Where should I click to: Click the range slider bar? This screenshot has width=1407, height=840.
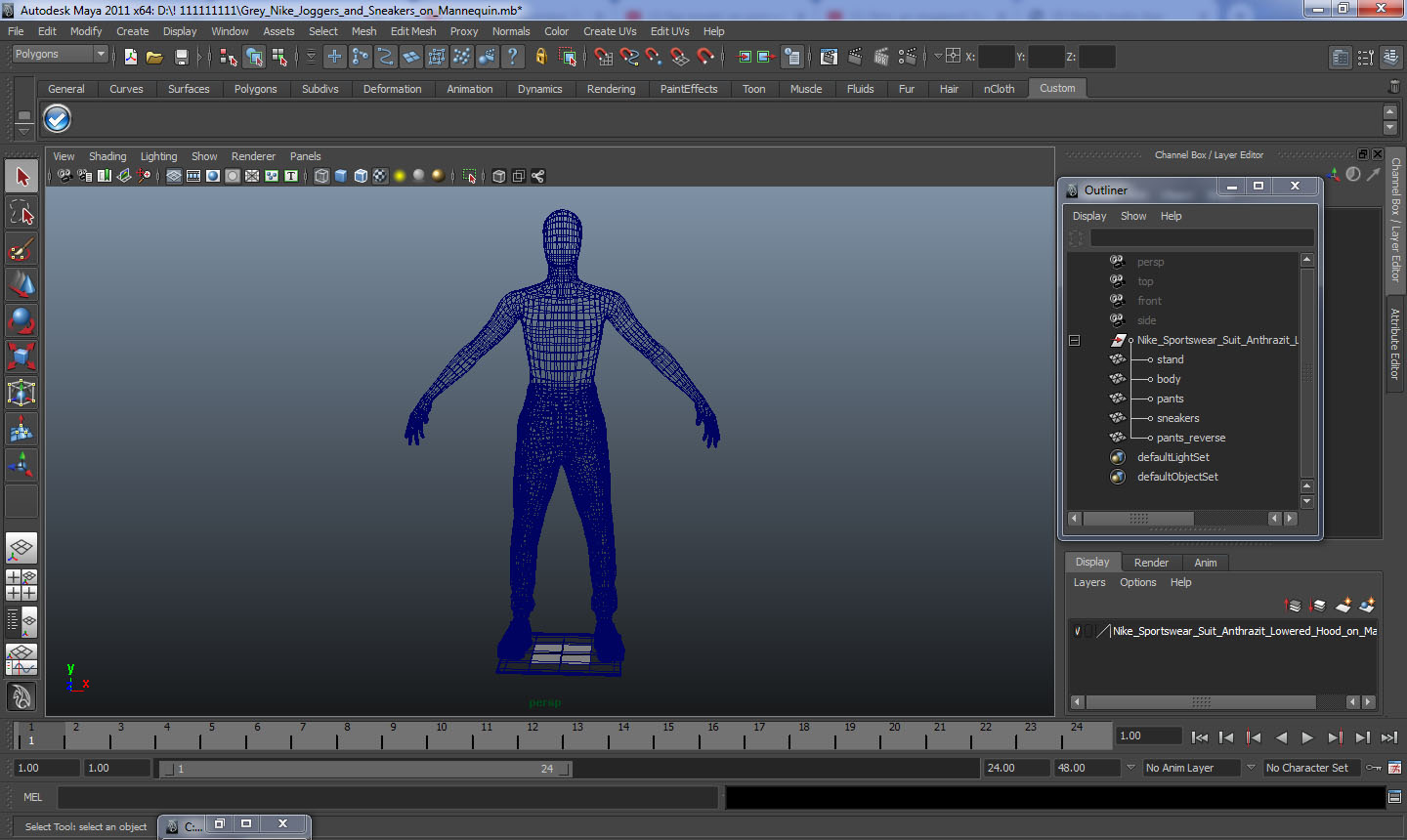(x=366, y=769)
